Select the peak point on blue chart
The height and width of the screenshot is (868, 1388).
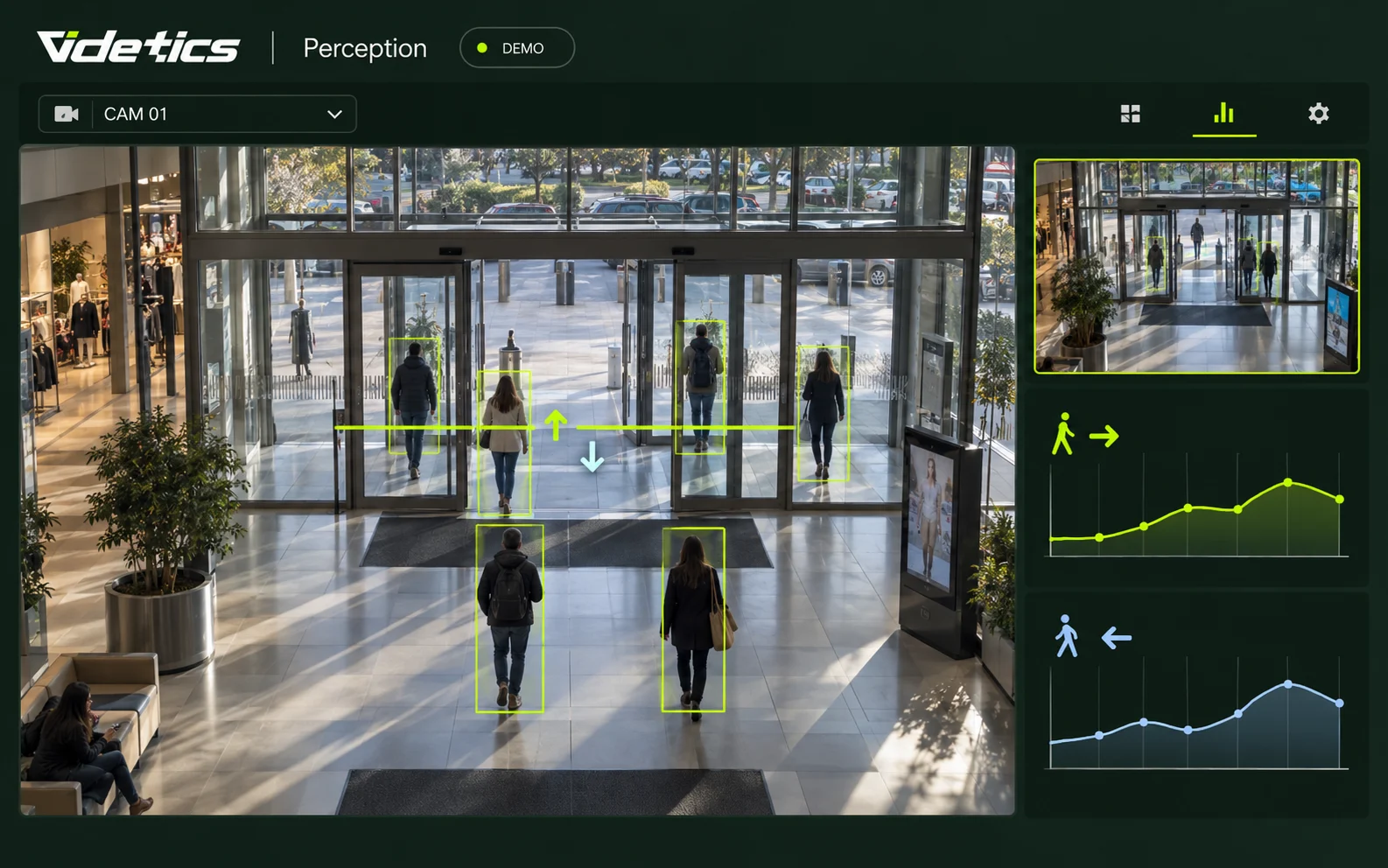tap(1288, 684)
